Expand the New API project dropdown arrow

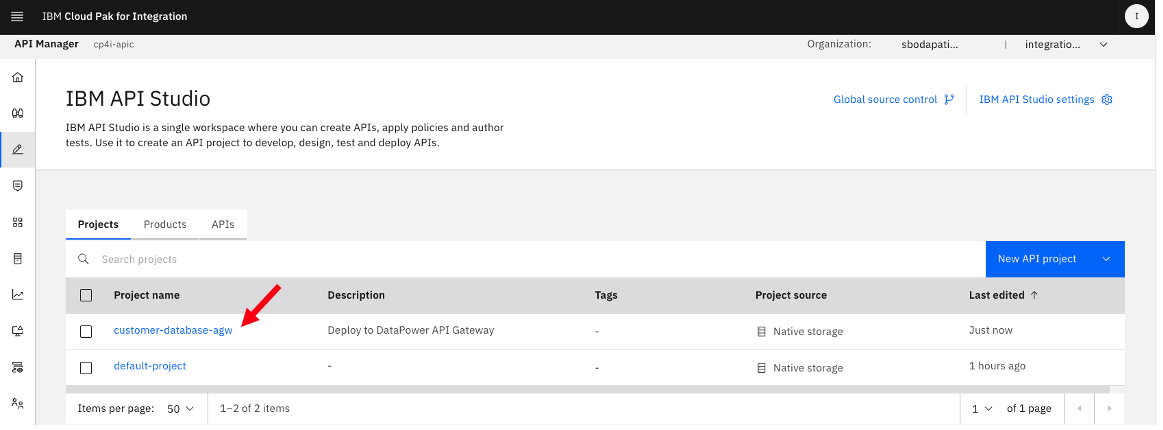(x=1107, y=259)
